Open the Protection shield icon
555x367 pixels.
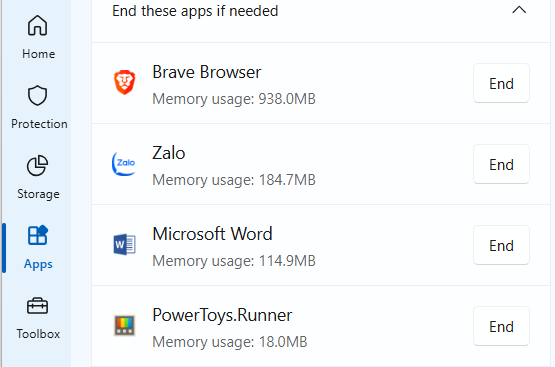point(38,96)
